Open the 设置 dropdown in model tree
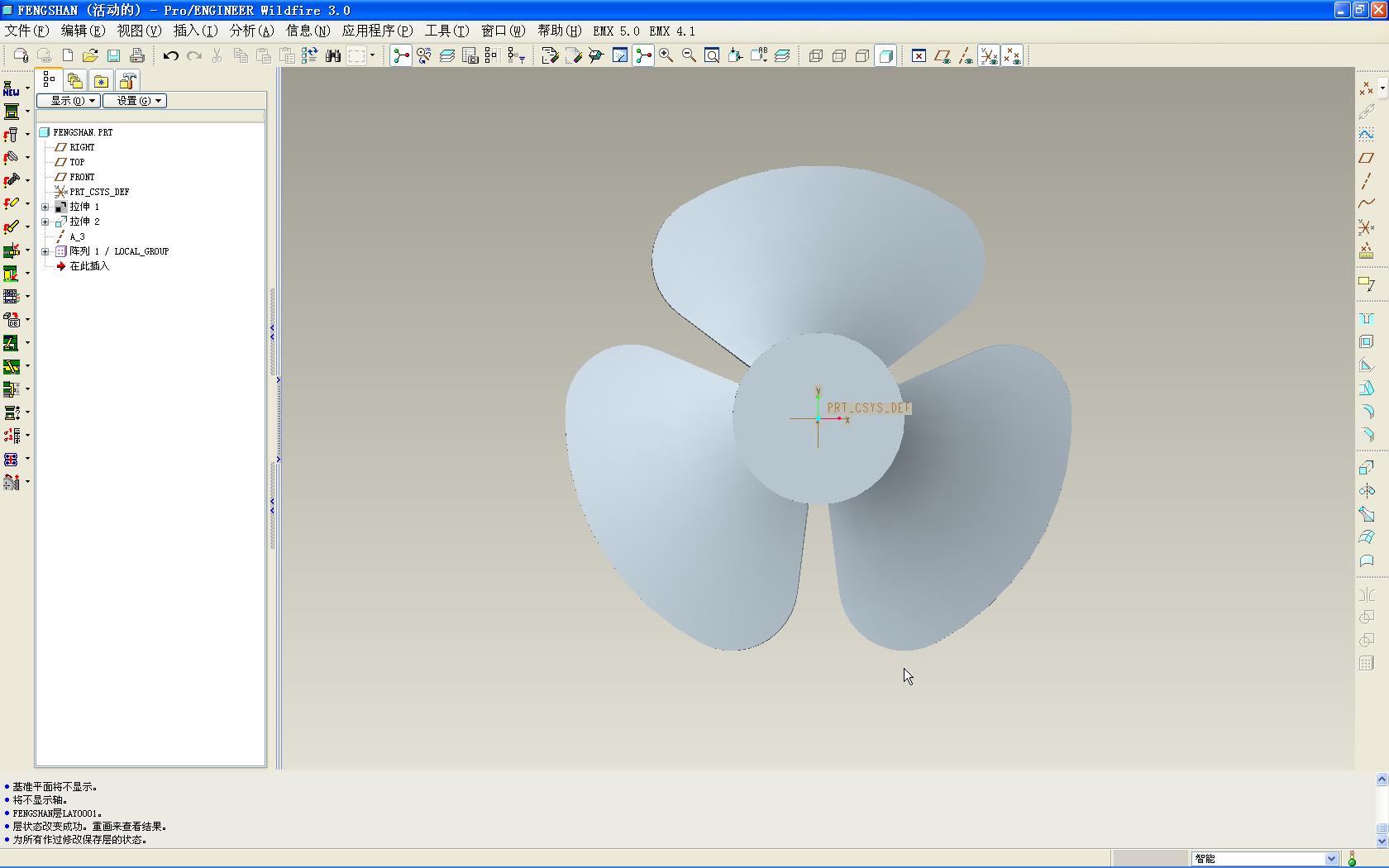 [136, 101]
